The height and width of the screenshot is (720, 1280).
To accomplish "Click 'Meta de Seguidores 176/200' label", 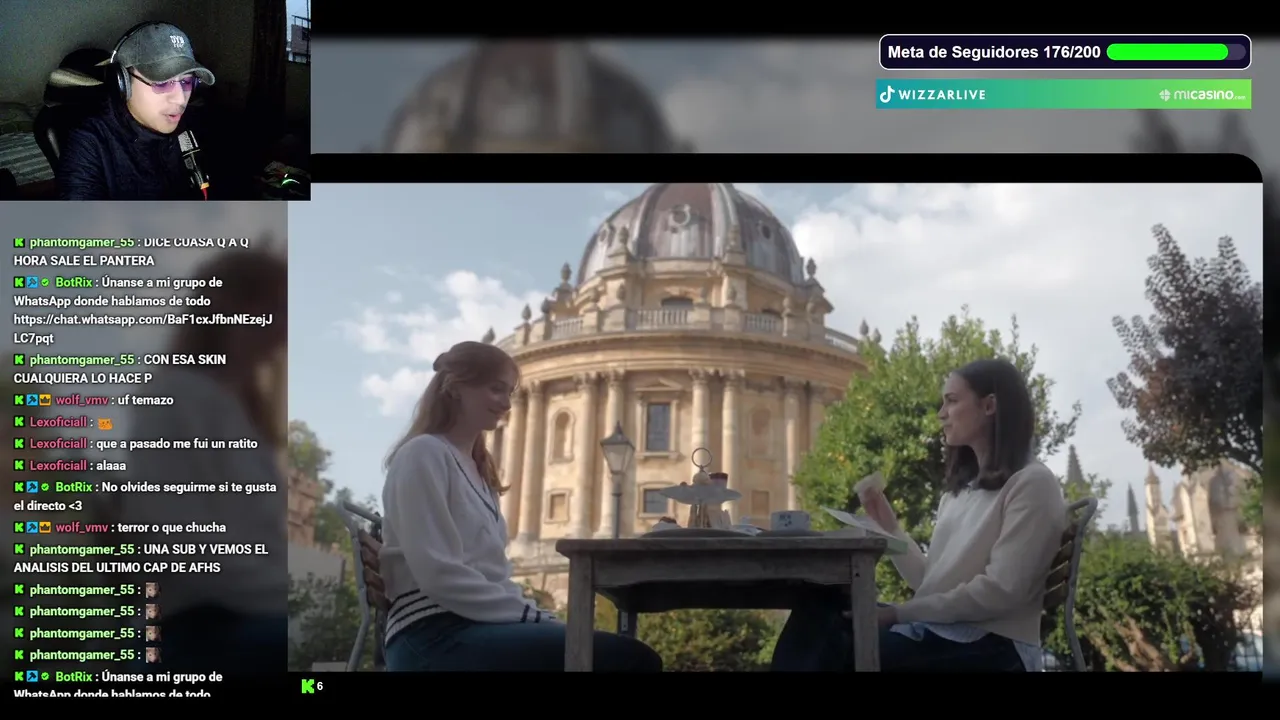I will (994, 52).
